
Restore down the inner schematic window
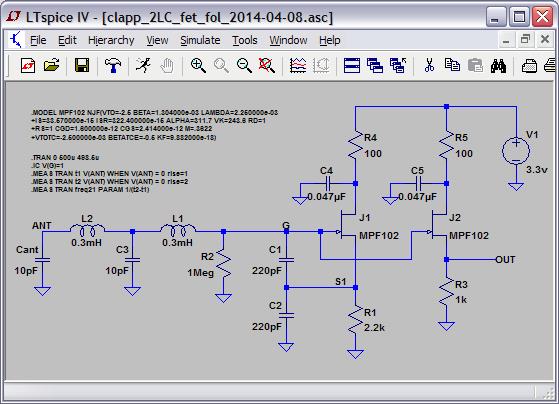pyautogui.click(x=525, y=40)
